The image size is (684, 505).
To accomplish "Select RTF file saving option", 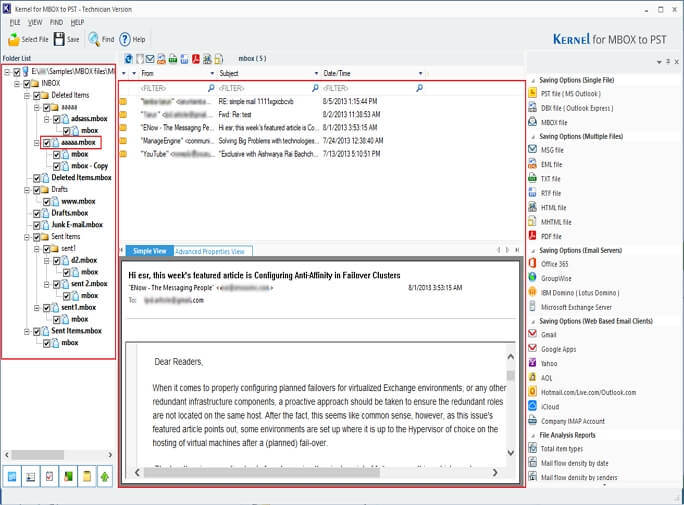I will (551, 193).
